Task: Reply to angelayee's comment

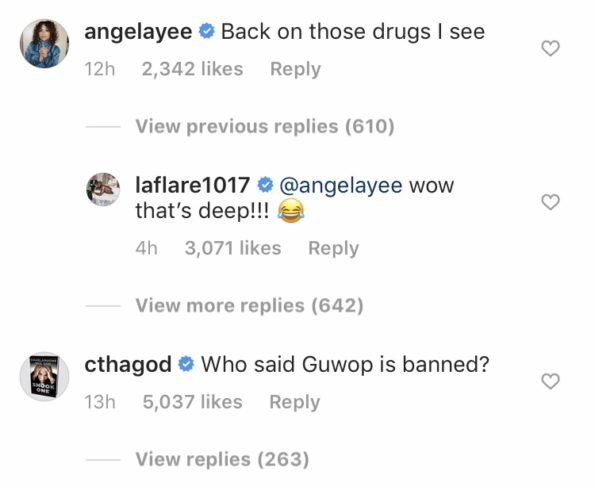Action: [x=295, y=69]
